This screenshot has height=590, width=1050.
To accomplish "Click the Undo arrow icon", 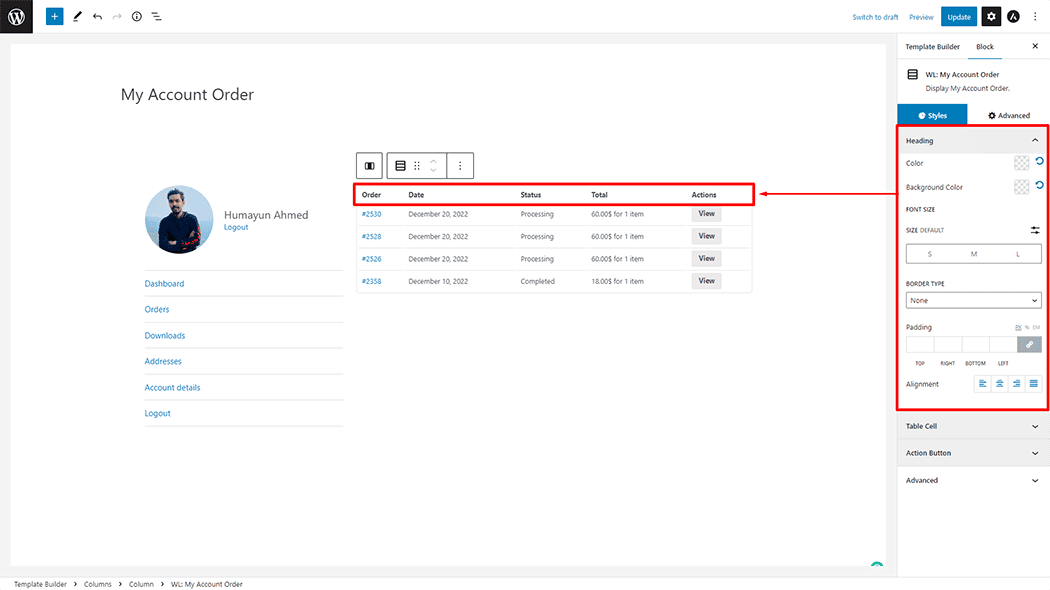I will tap(96, 16).
